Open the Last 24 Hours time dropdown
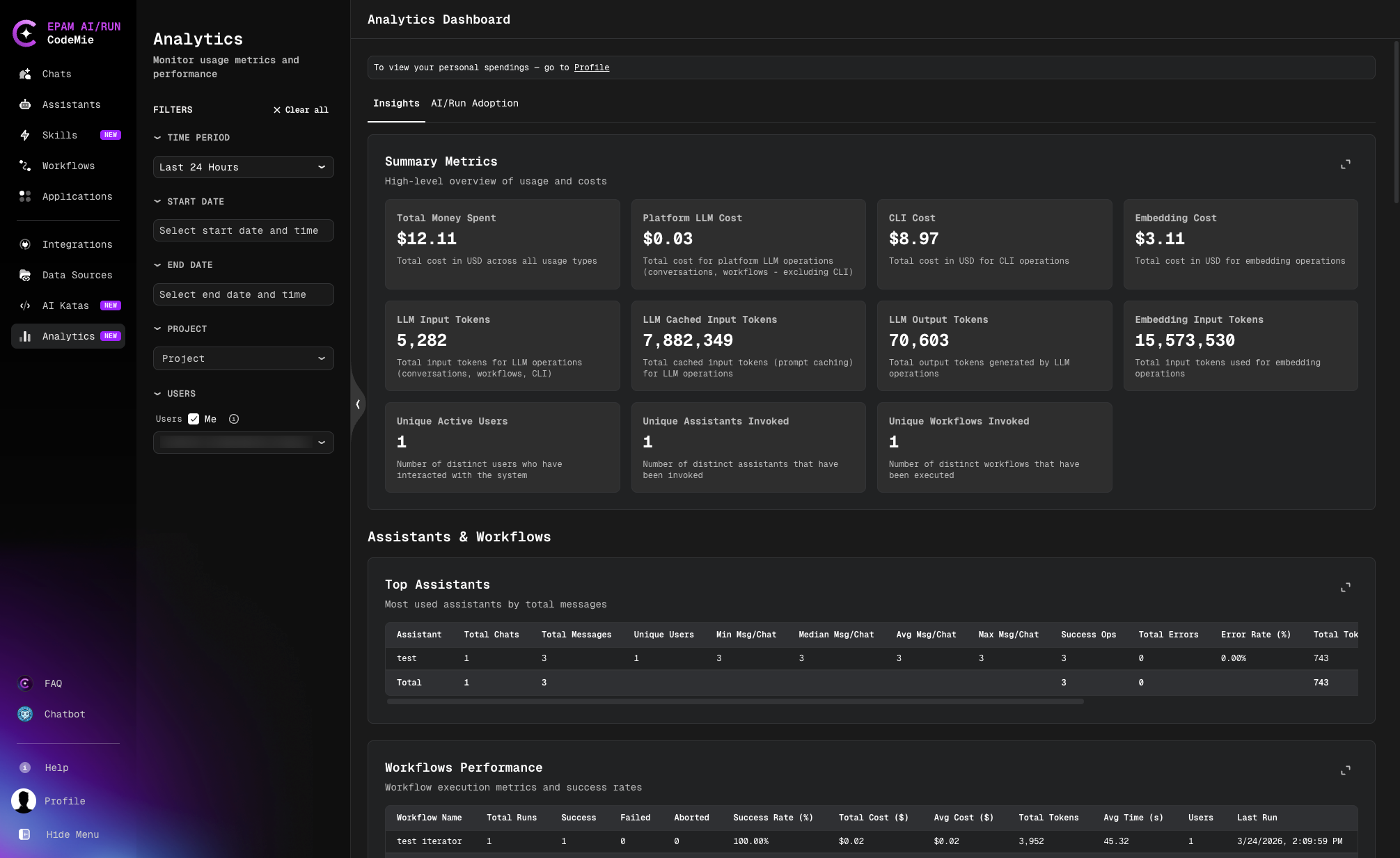1400x858 pixels. click(243, 167)
